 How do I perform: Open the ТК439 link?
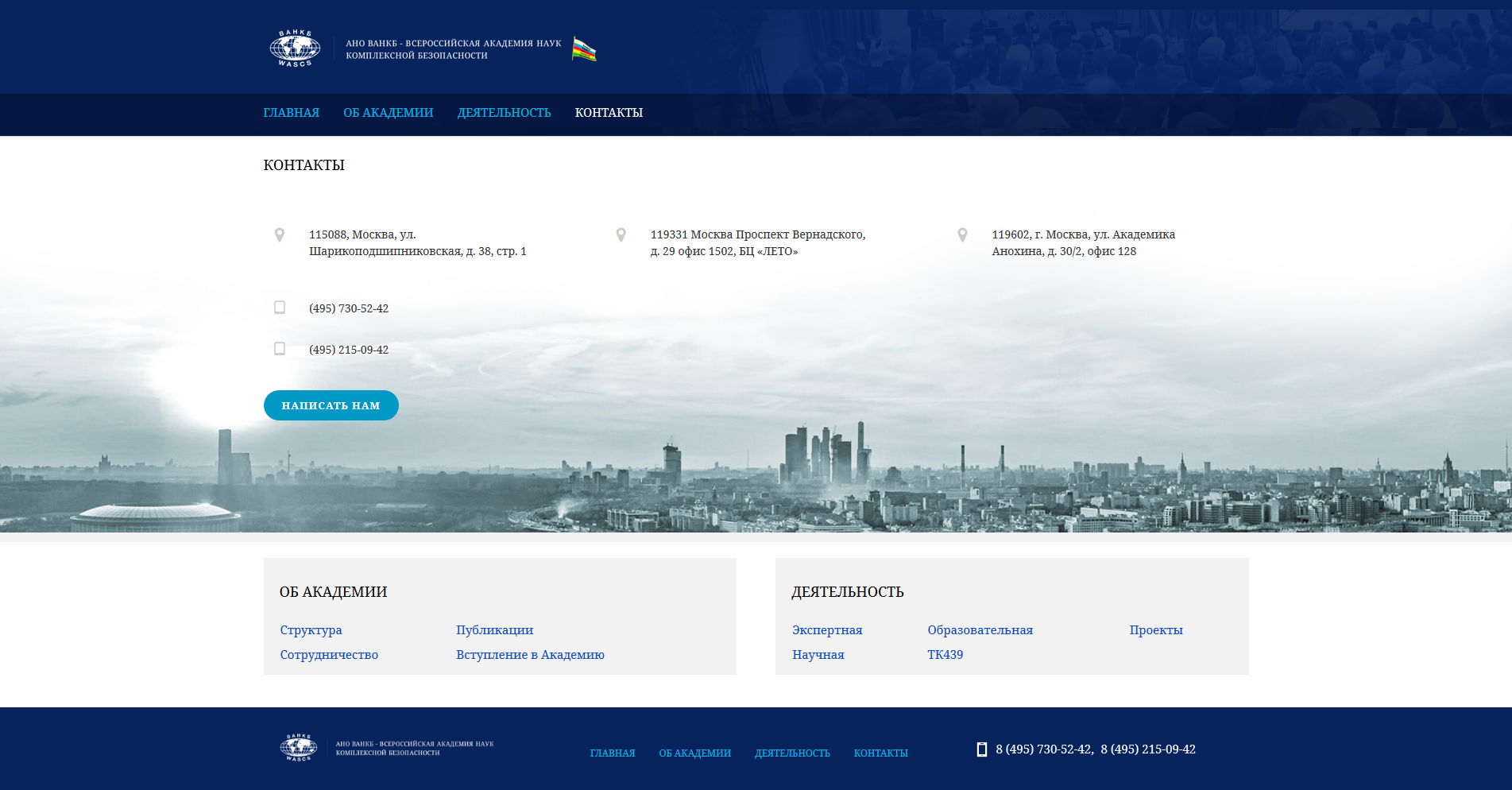pyautogui.click(x=945, y=655)
